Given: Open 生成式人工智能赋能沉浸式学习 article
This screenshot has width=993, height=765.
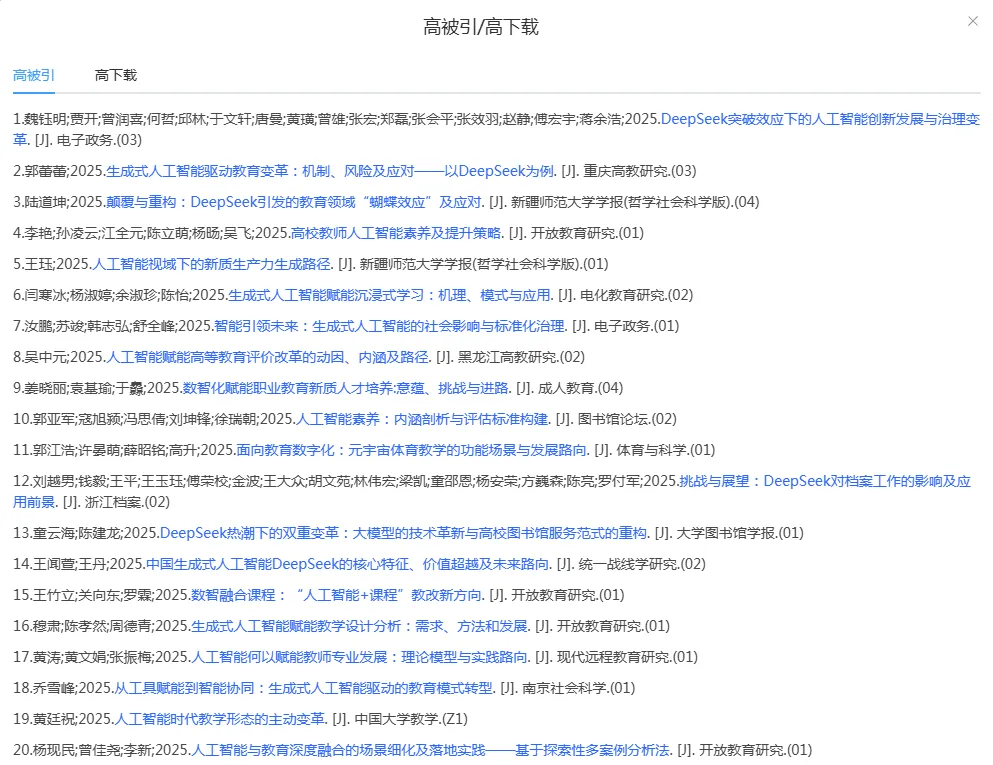Looking at the screenshot, I should click(x=389, y=295).
